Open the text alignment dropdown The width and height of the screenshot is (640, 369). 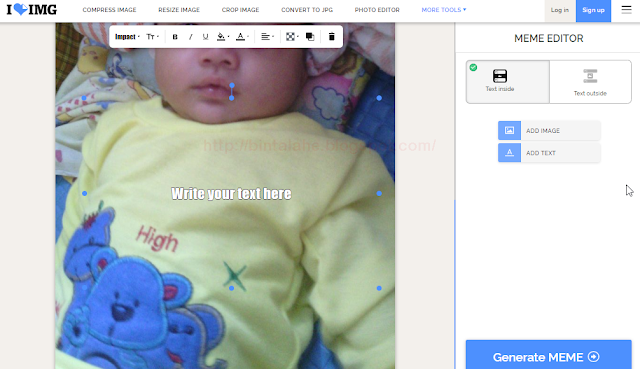pyautogui.click(x=267, y=37)
